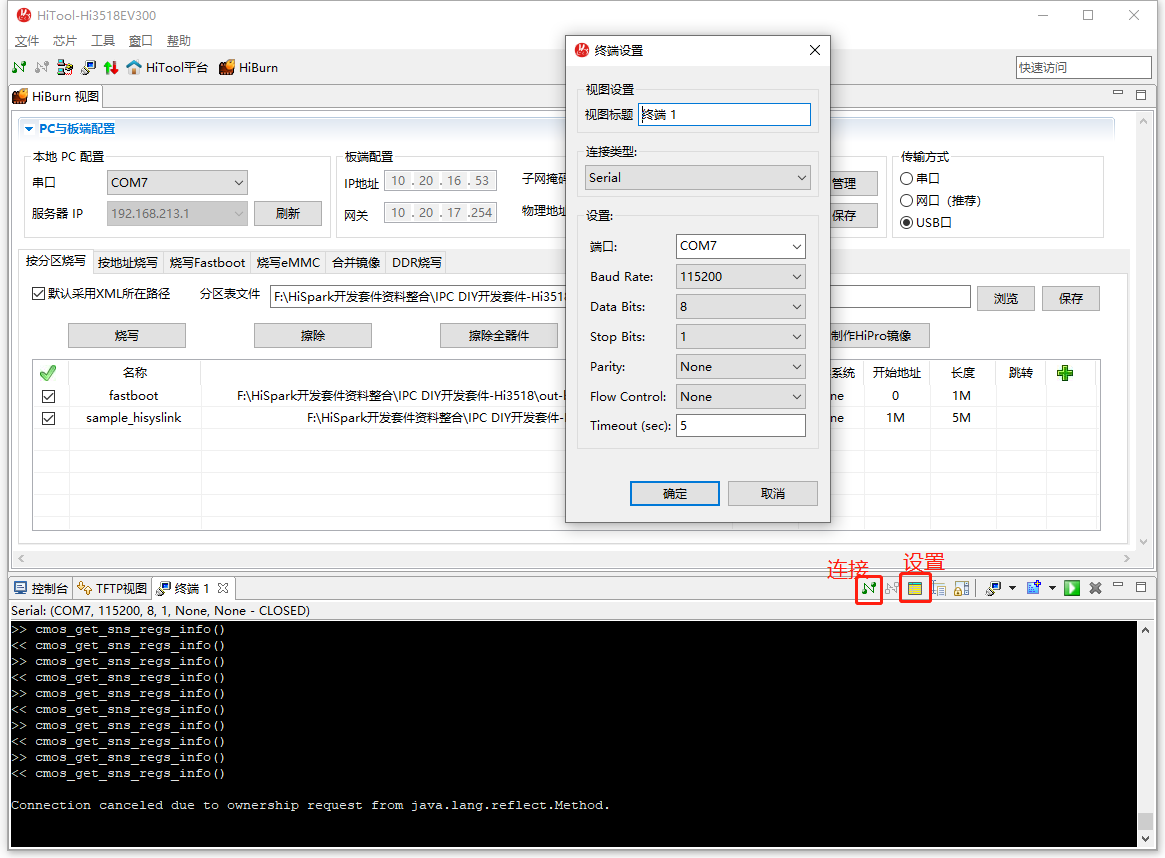Maximize the terminal panel view
Screen dimensions: 1165x858
(1141, 587)
